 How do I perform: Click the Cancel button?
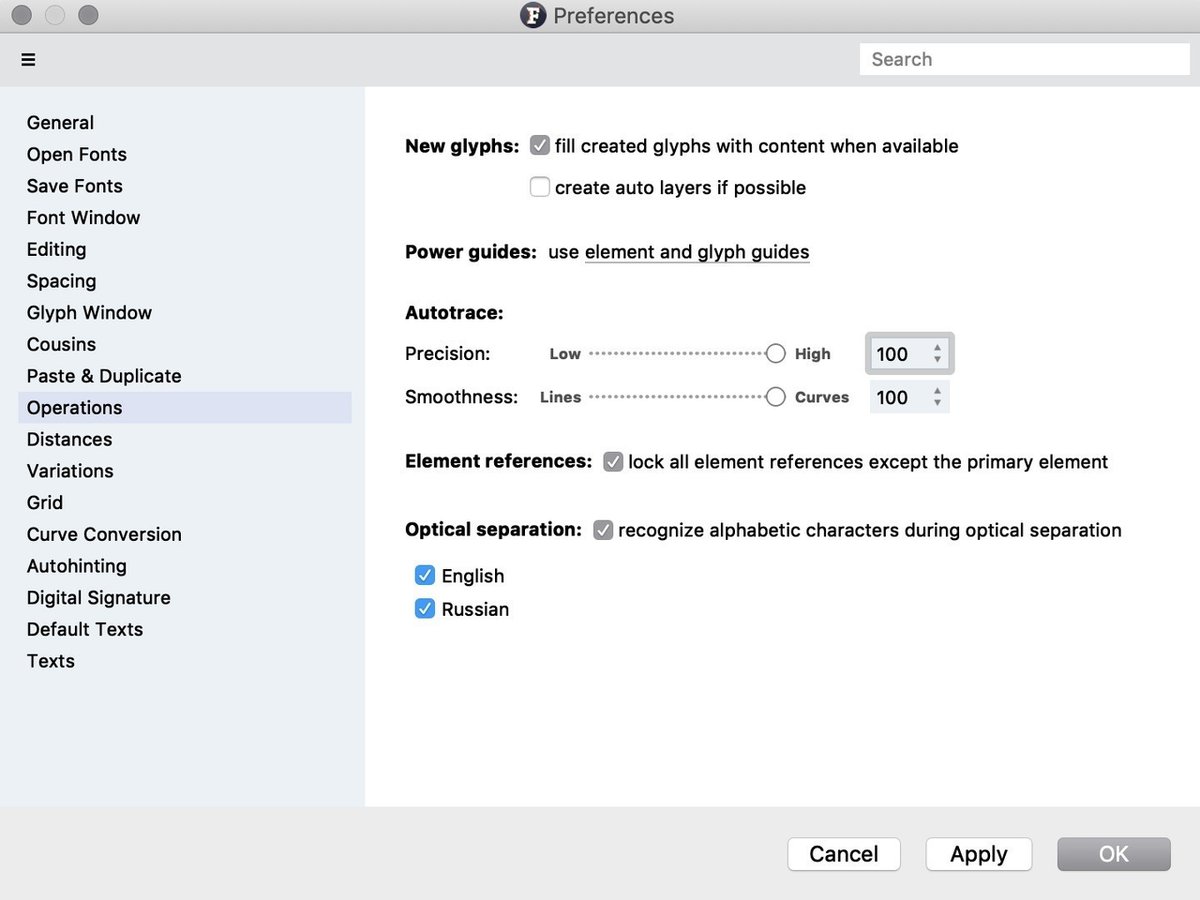(x=844, y=854)
